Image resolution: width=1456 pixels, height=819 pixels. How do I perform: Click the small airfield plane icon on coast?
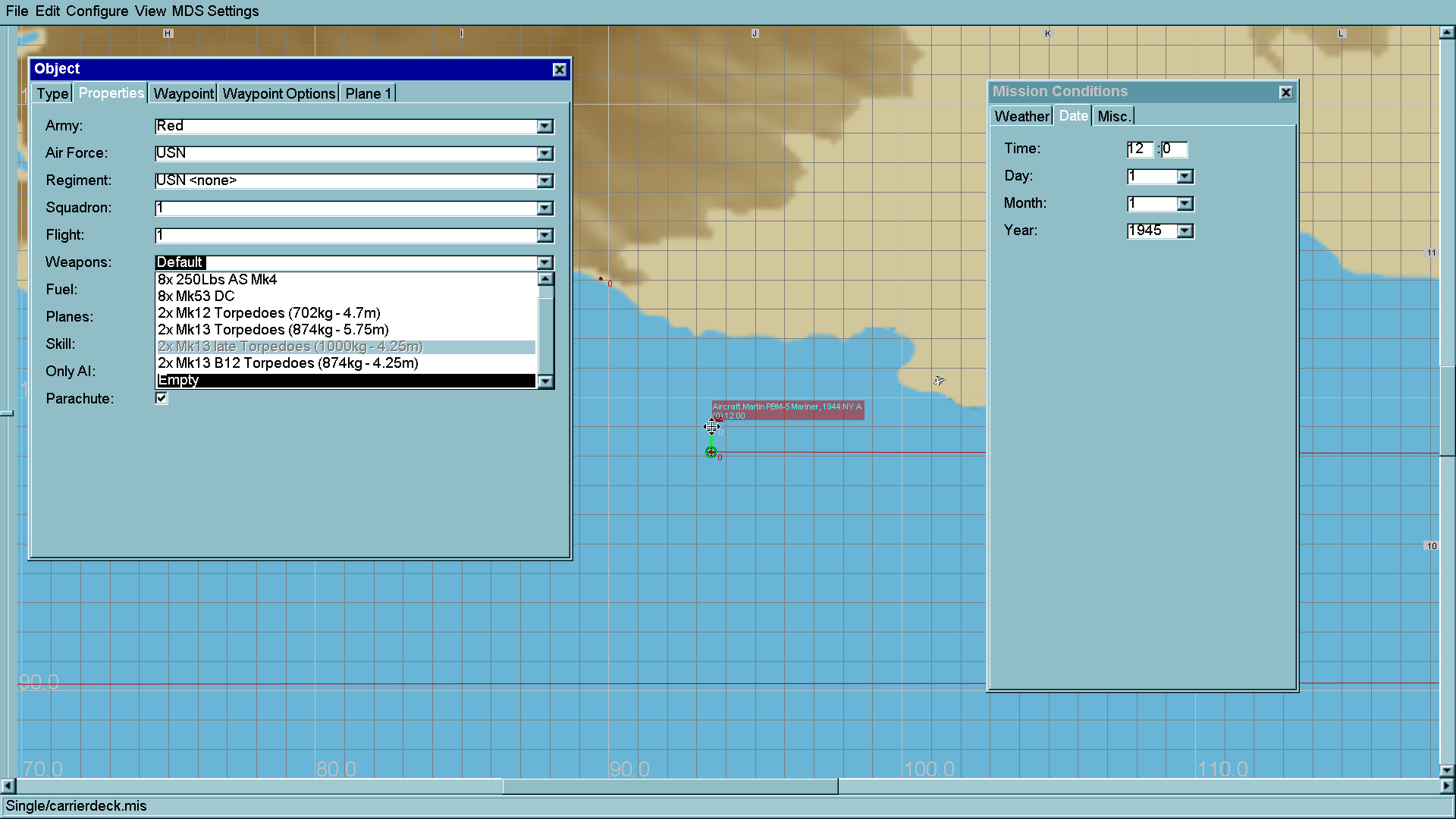coord(939,381)
